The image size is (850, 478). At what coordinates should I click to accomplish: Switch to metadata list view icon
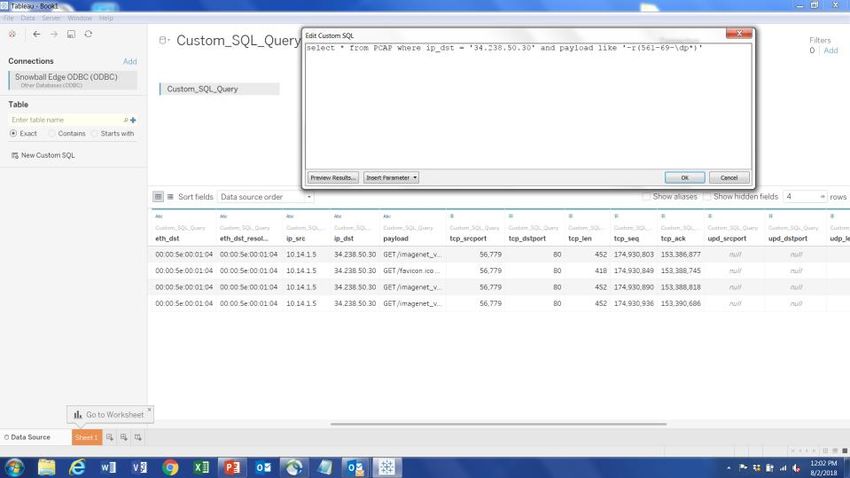[170, 197]
